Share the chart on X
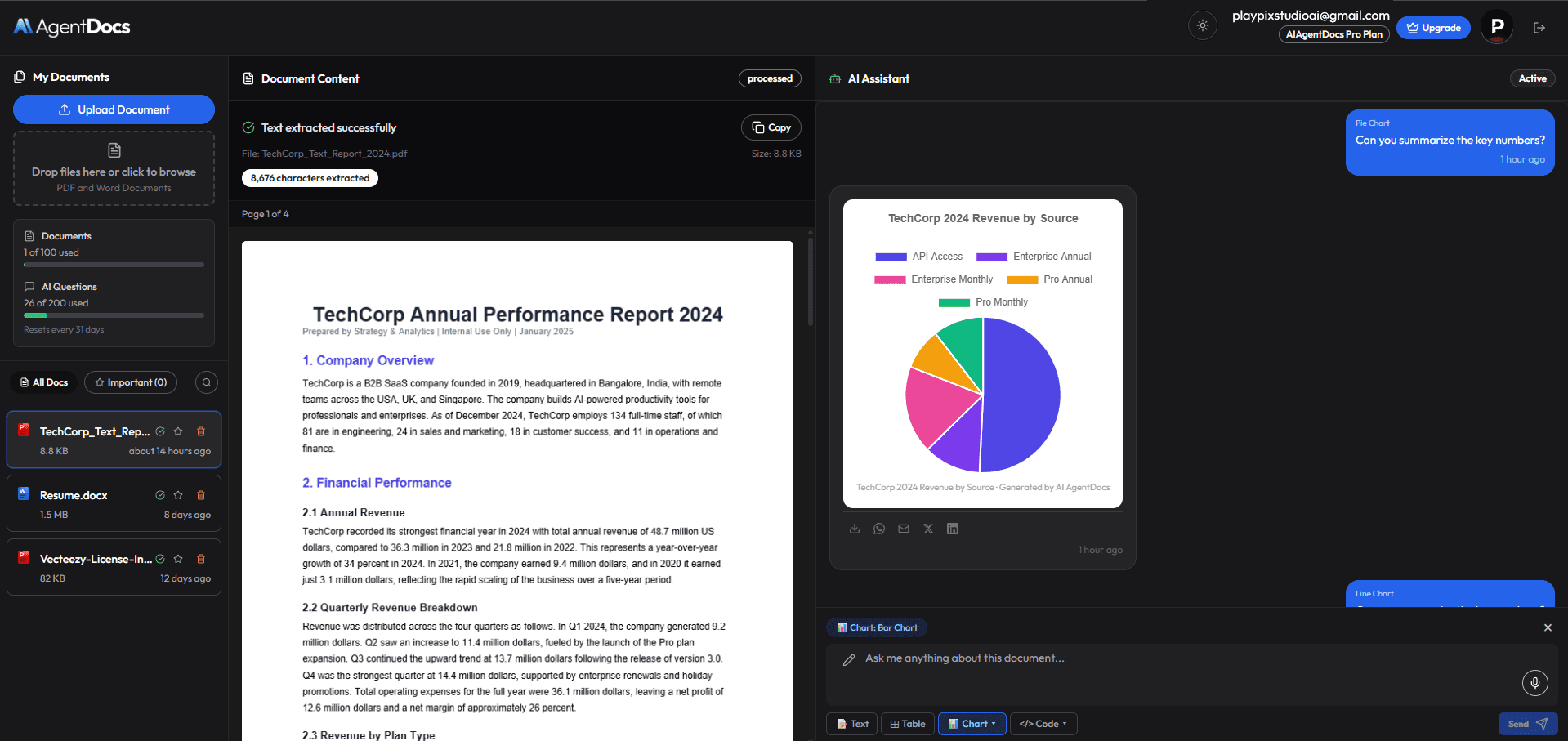Viewport: 1568px width, 741px height. (x=928, y=529)
